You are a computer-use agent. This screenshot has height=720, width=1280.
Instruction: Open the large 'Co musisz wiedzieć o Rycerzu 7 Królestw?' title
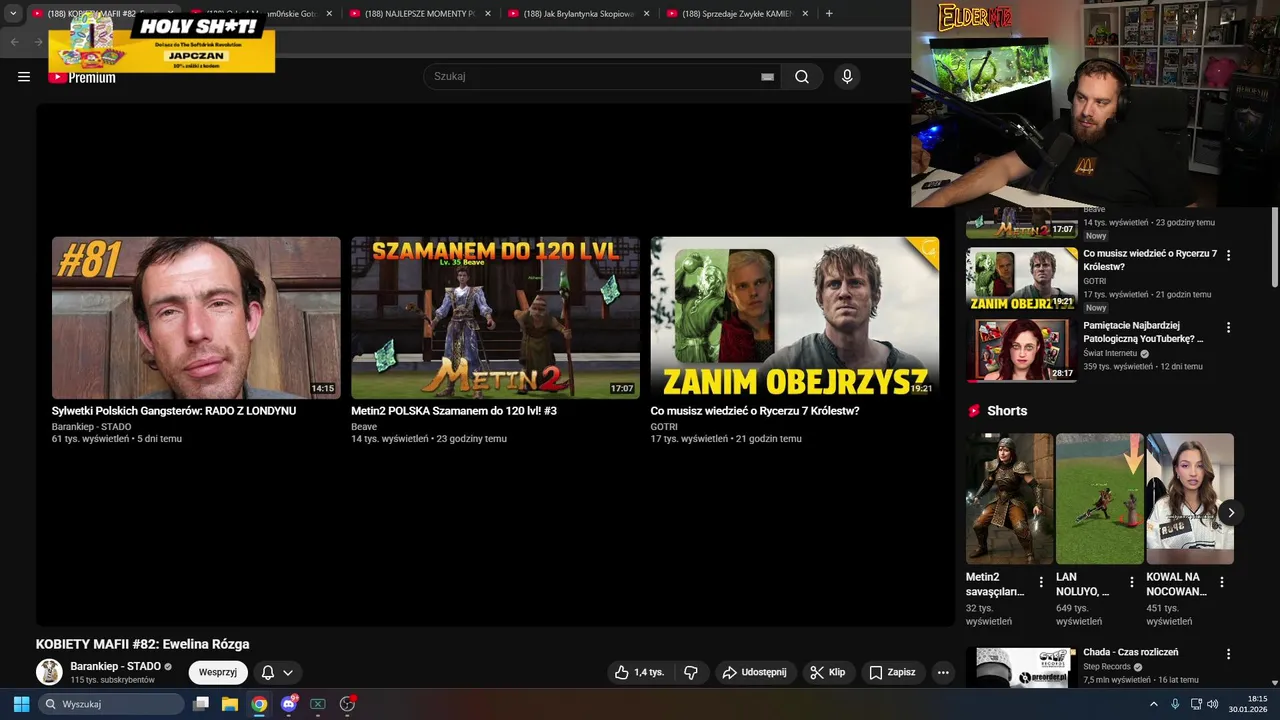[755, 411]
